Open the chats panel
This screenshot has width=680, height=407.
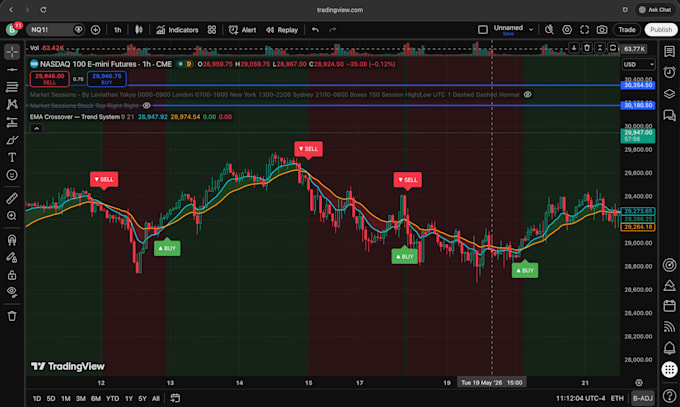click(669, 115)
